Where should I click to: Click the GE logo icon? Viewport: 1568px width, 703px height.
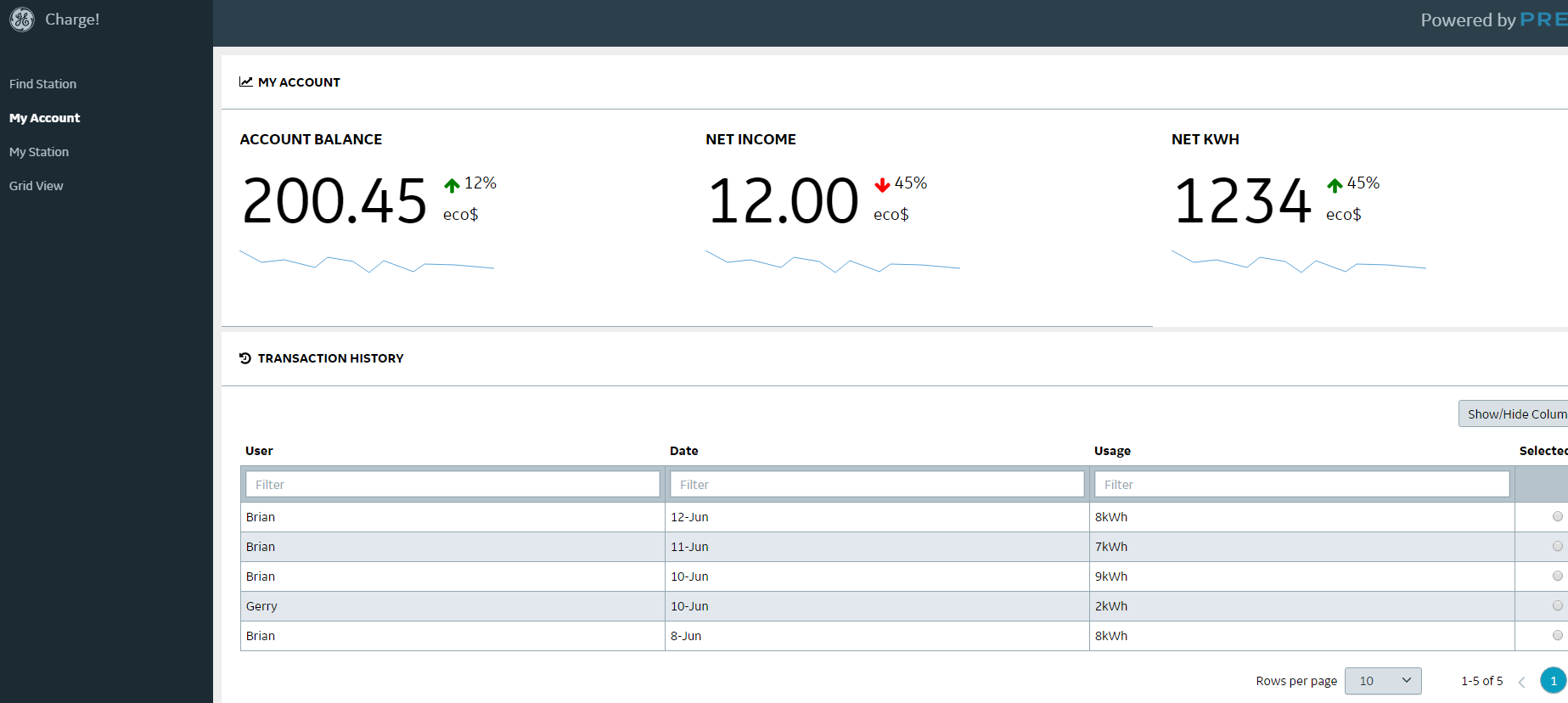tap(22, 20)
